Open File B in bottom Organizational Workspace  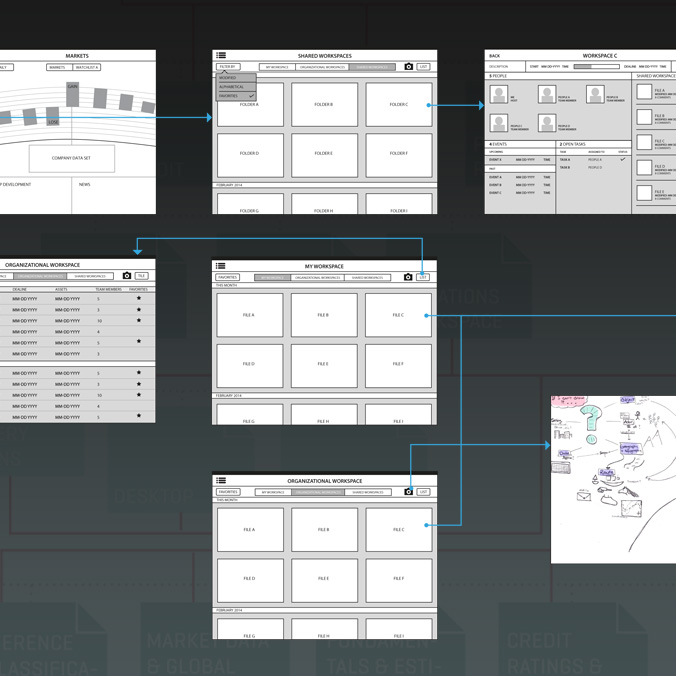324,529
